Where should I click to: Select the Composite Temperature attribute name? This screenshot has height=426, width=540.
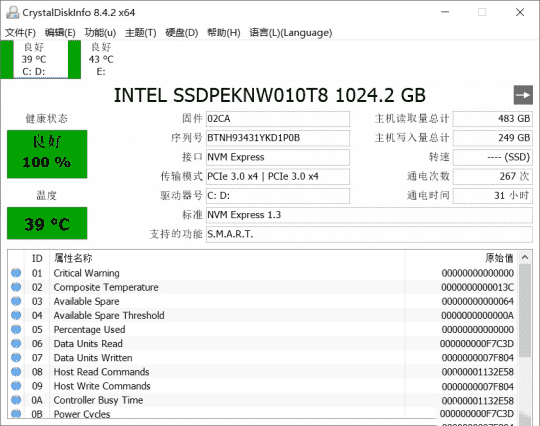pos(106,287)
